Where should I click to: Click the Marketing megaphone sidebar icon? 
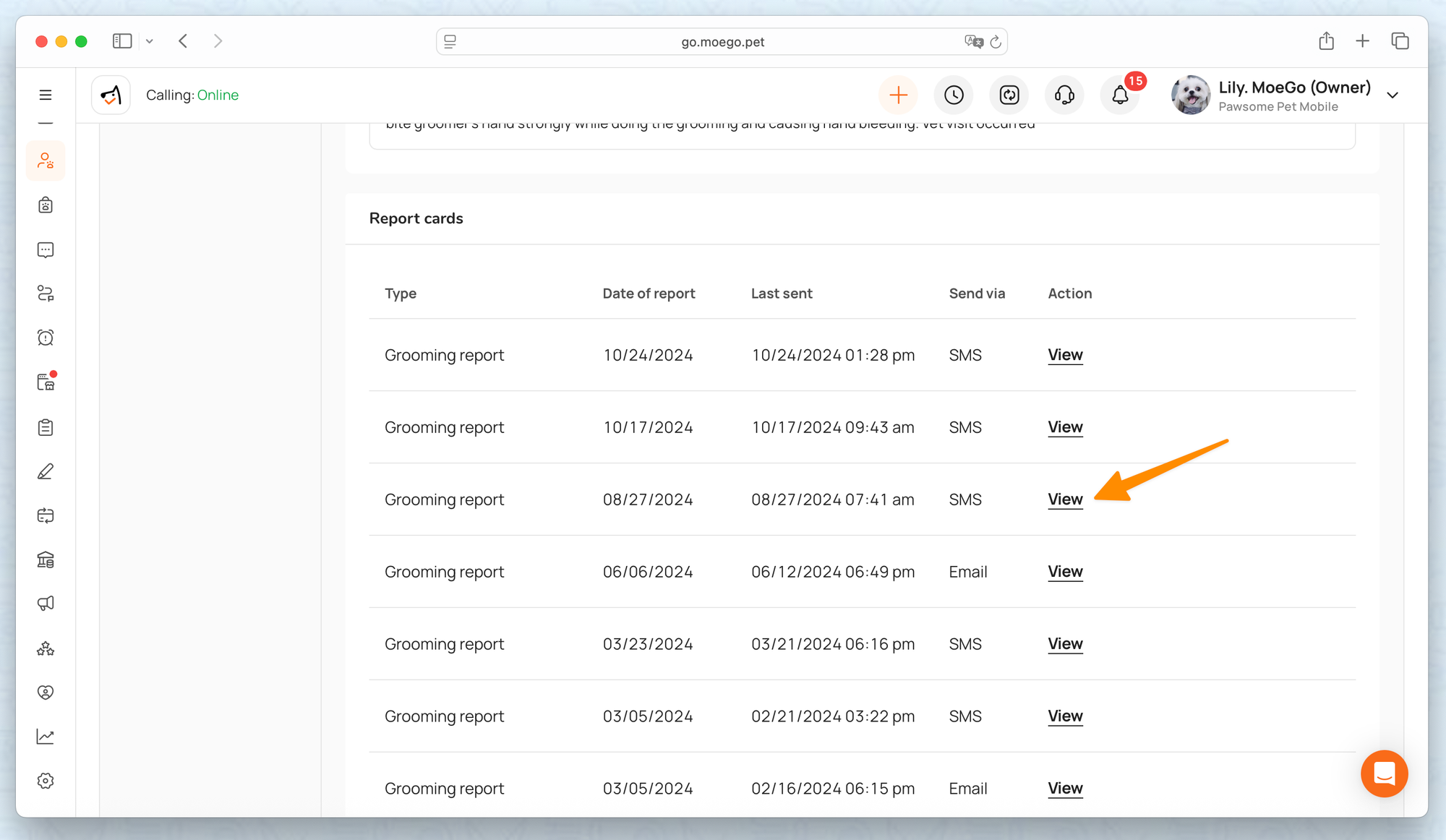(x=46, y=604)
